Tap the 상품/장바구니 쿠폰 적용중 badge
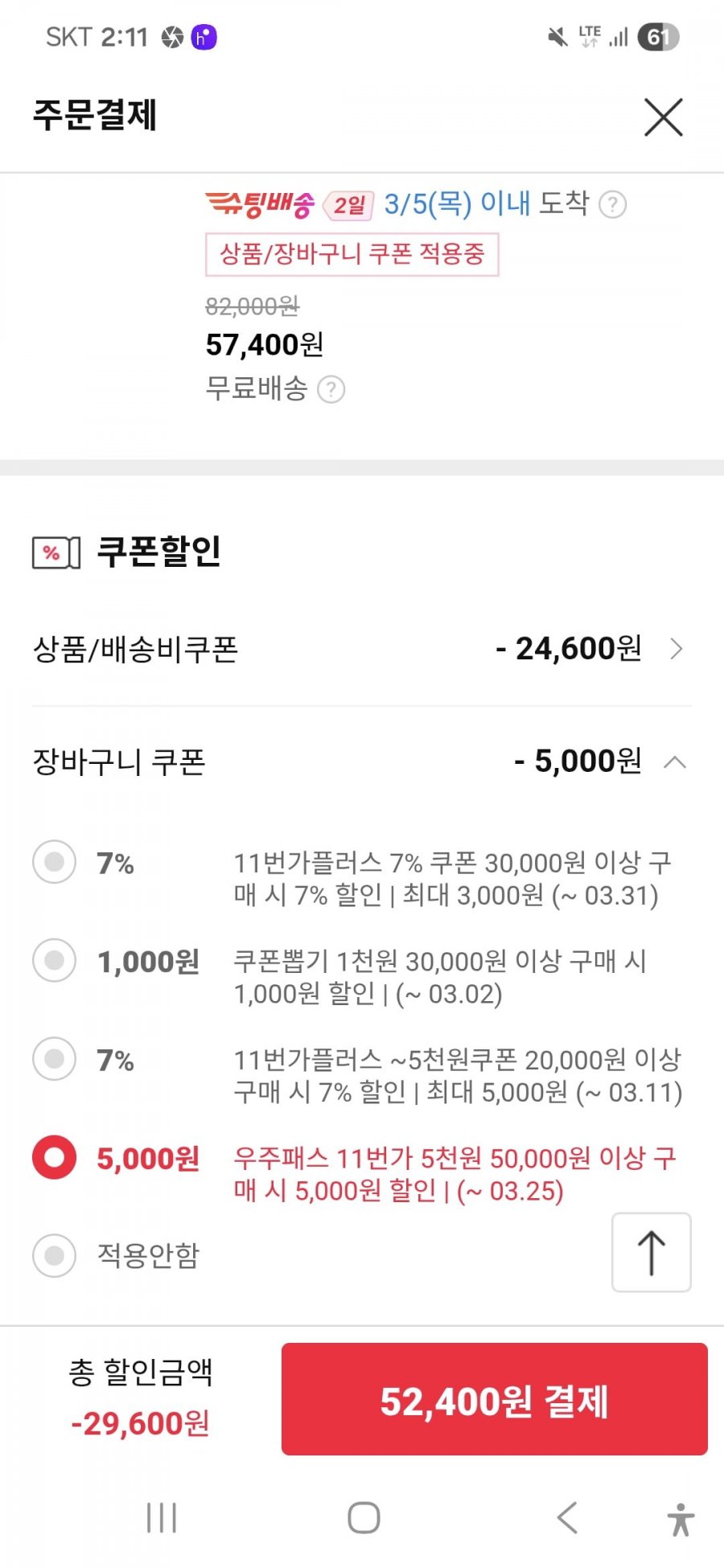The image size is (724, 1568). [352, 255]
